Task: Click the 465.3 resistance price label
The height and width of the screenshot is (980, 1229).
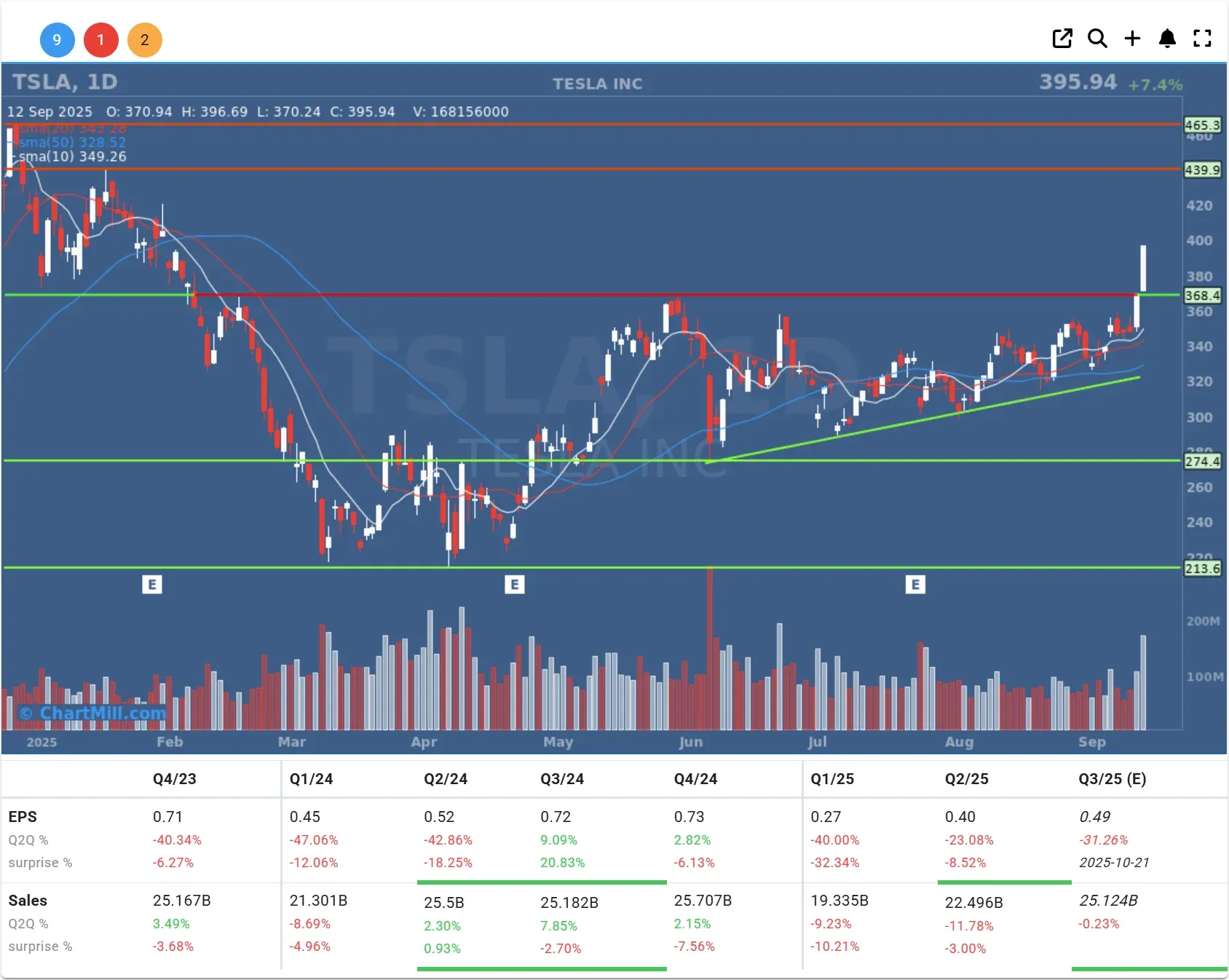Action: click(1202, 125)
